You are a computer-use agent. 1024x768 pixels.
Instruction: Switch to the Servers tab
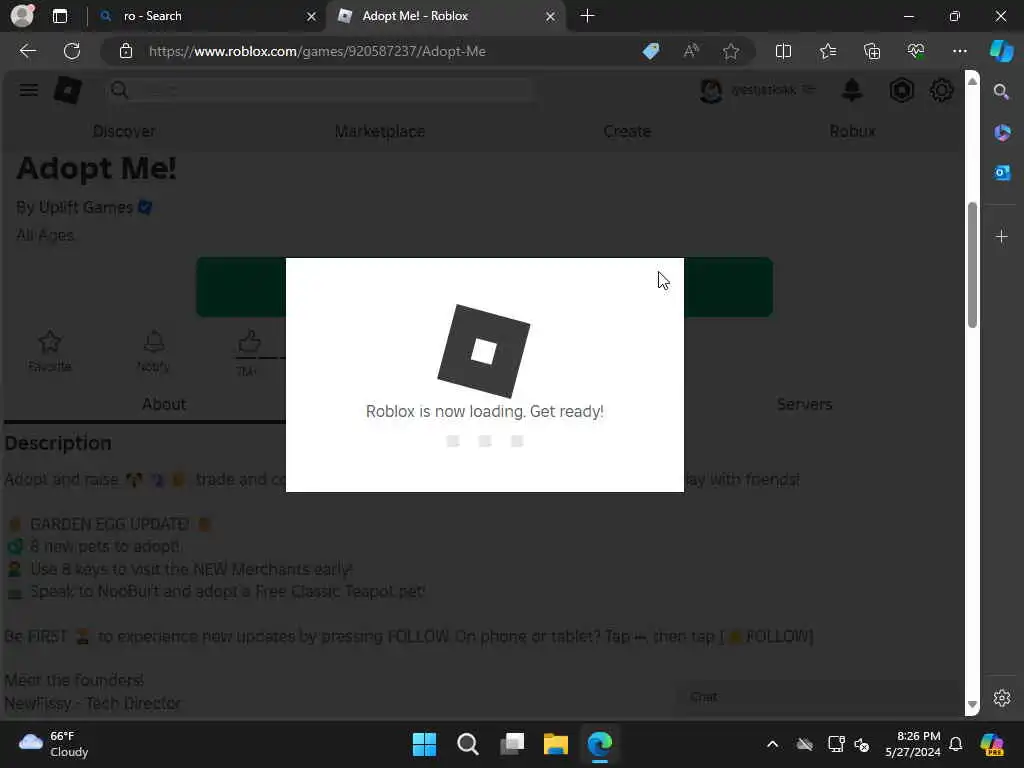pos(805,404)
